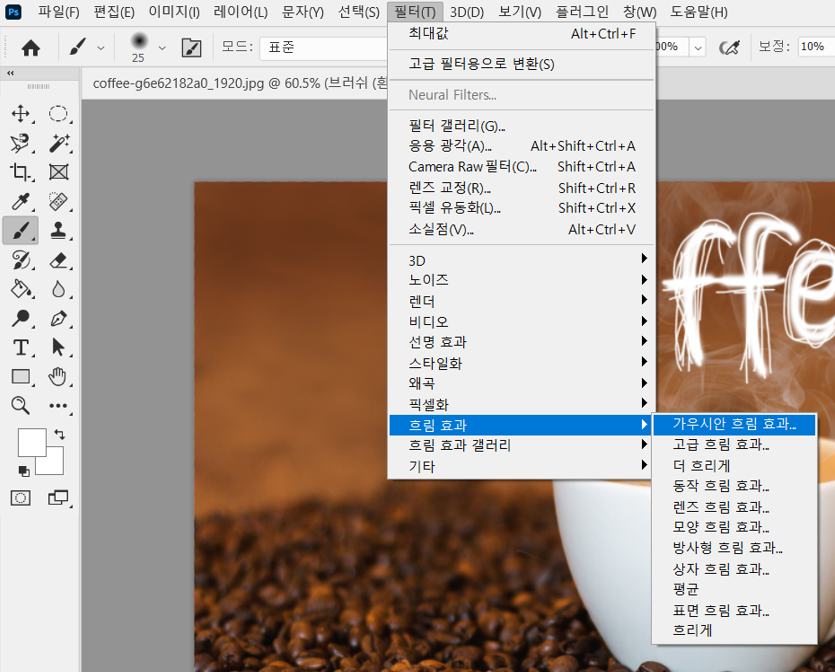835x672 pixels.
Task: Select the Pen tool
Action: [x=58, y=318]
